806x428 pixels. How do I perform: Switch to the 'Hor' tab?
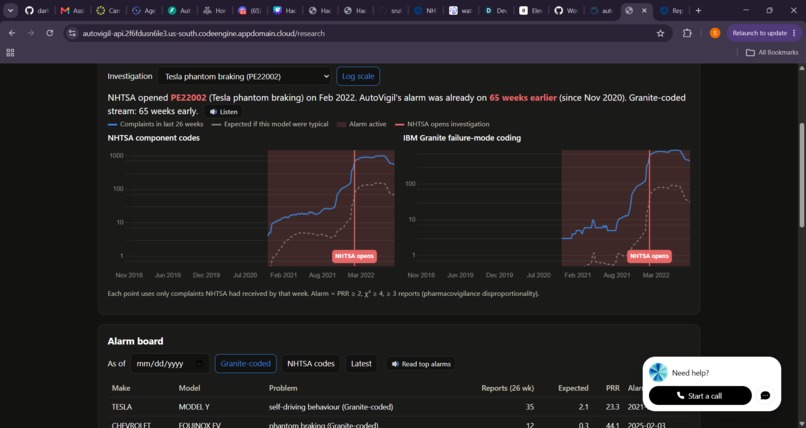pyautogui.click(x=214, y=10)
